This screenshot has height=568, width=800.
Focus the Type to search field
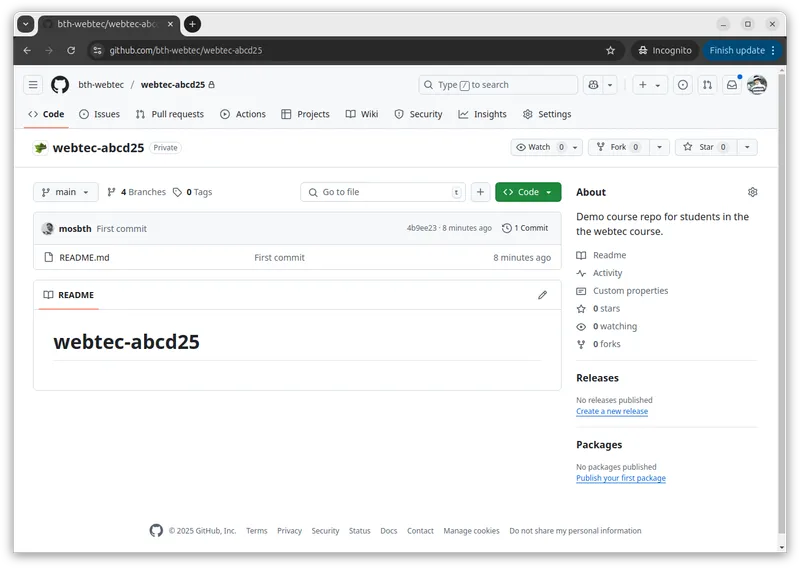[x=498, y=85]
